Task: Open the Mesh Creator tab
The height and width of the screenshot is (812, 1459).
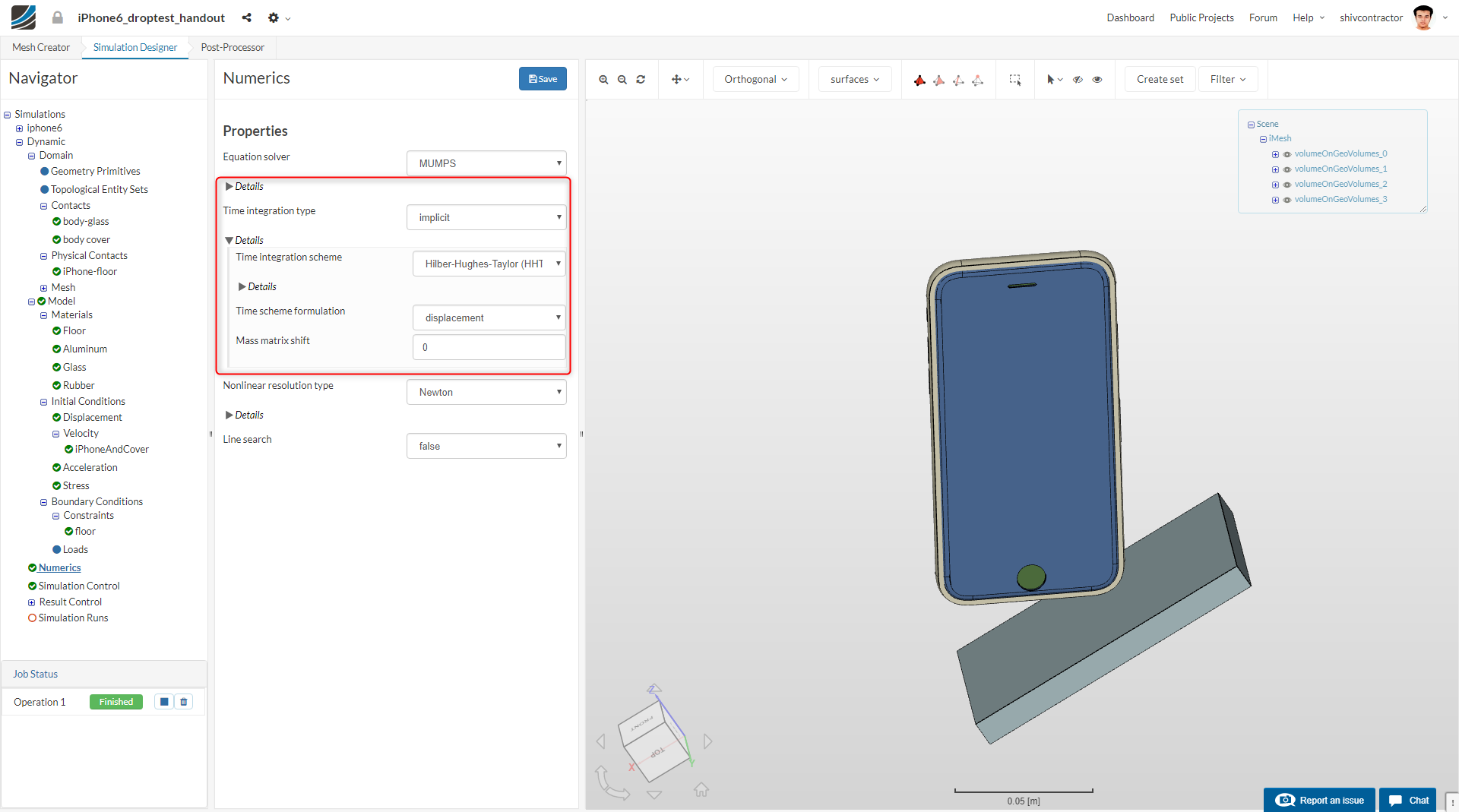Action: click(x=41, y=47)
